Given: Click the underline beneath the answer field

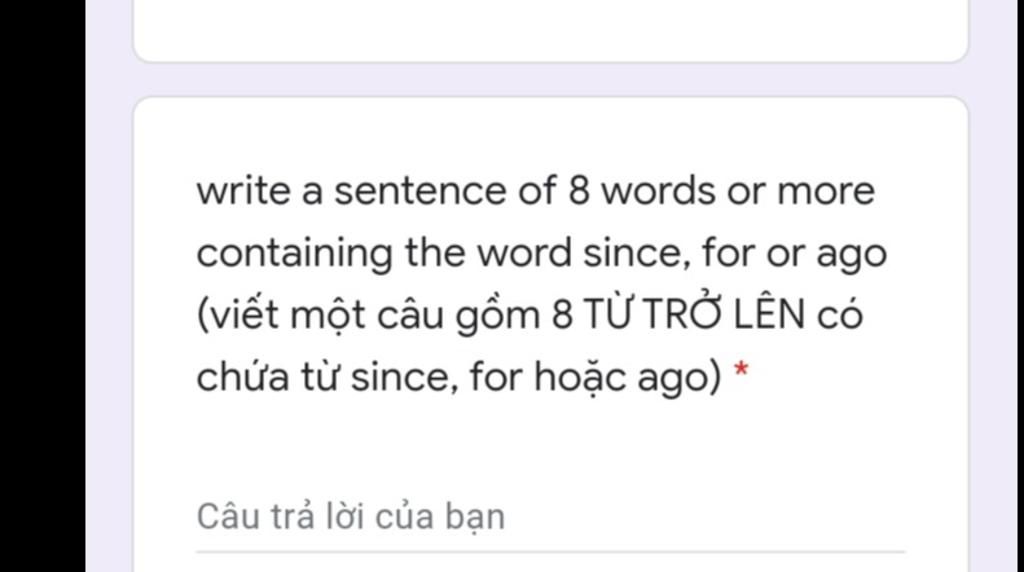Looking at the screenshot, I should (x=550, y=552).
